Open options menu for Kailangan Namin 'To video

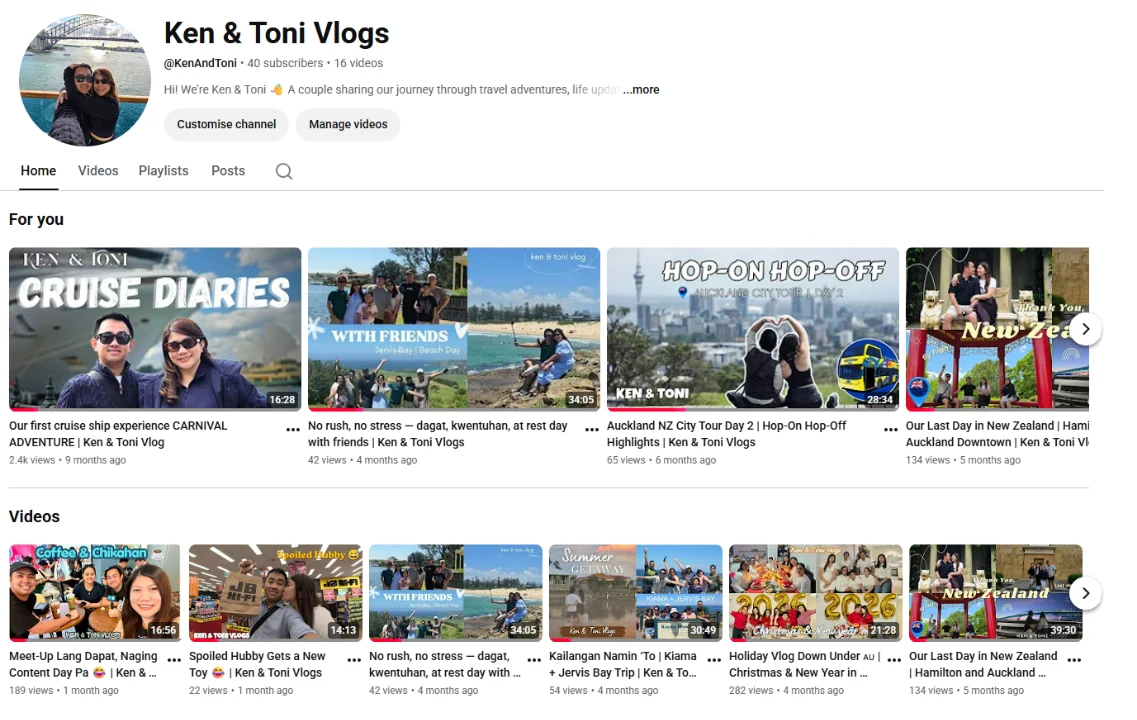[x=714, y=660]
